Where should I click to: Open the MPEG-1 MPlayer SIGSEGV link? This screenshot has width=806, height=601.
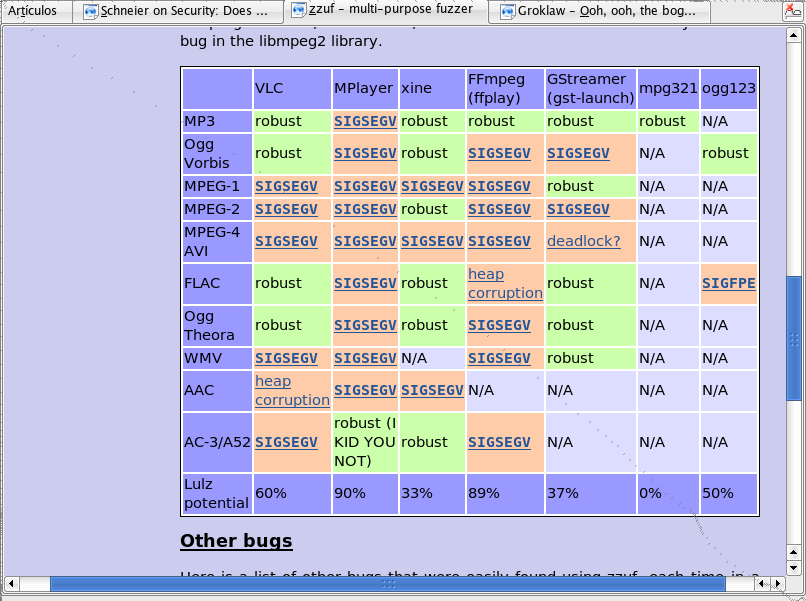(x=365, y=186)
